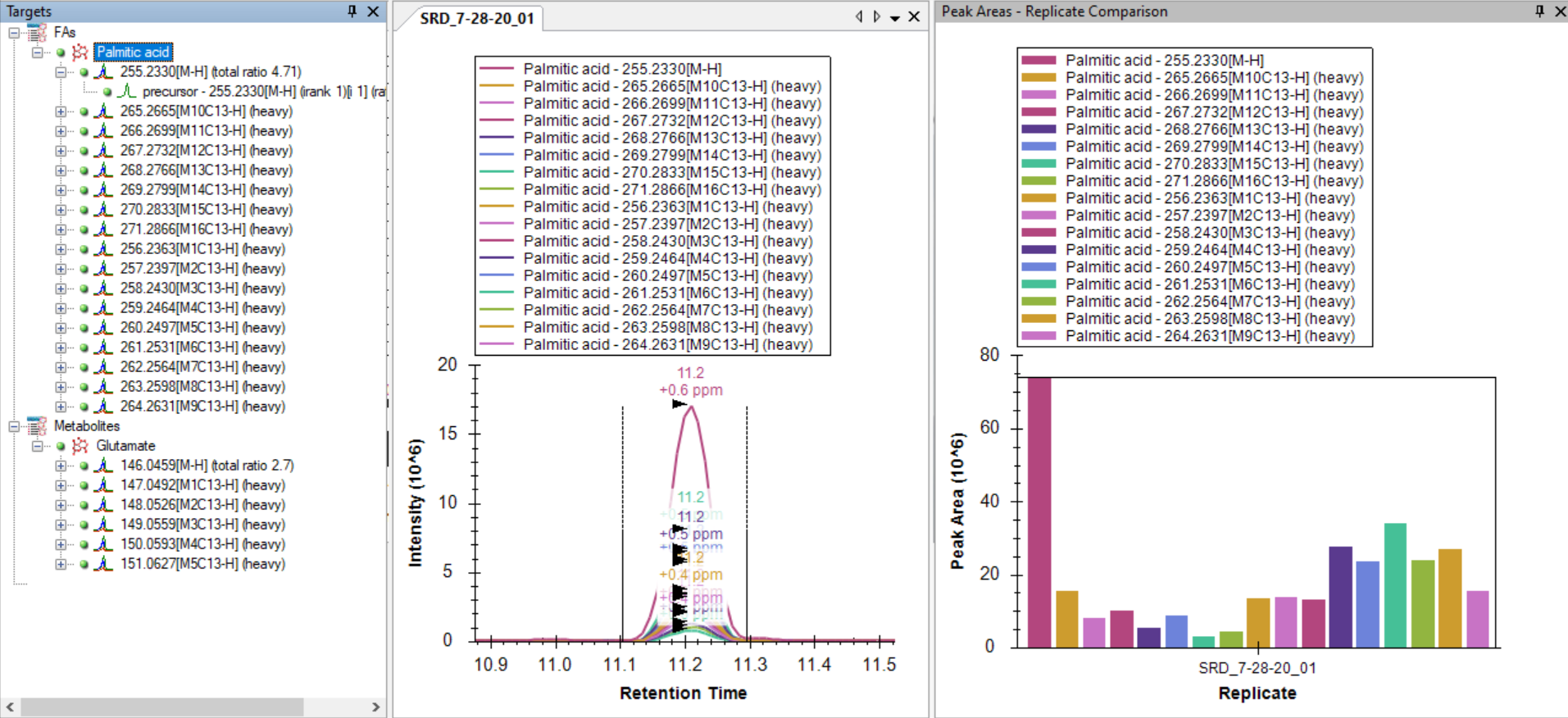Open the chromatogram window list dropdown

pos(895,17)
